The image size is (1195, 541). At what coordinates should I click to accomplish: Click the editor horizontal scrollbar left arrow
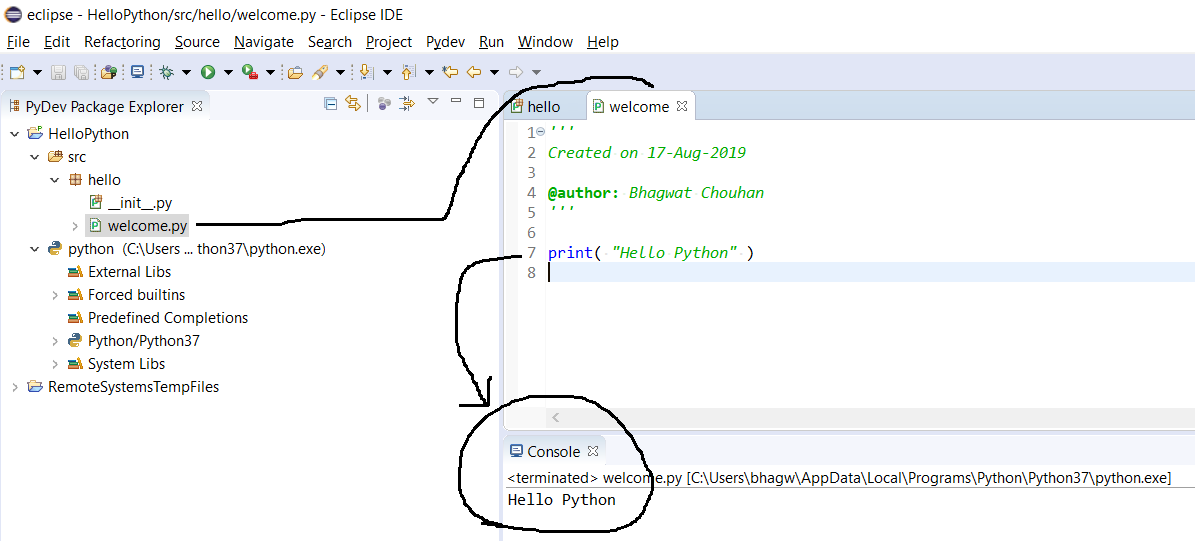pos(556,418)
